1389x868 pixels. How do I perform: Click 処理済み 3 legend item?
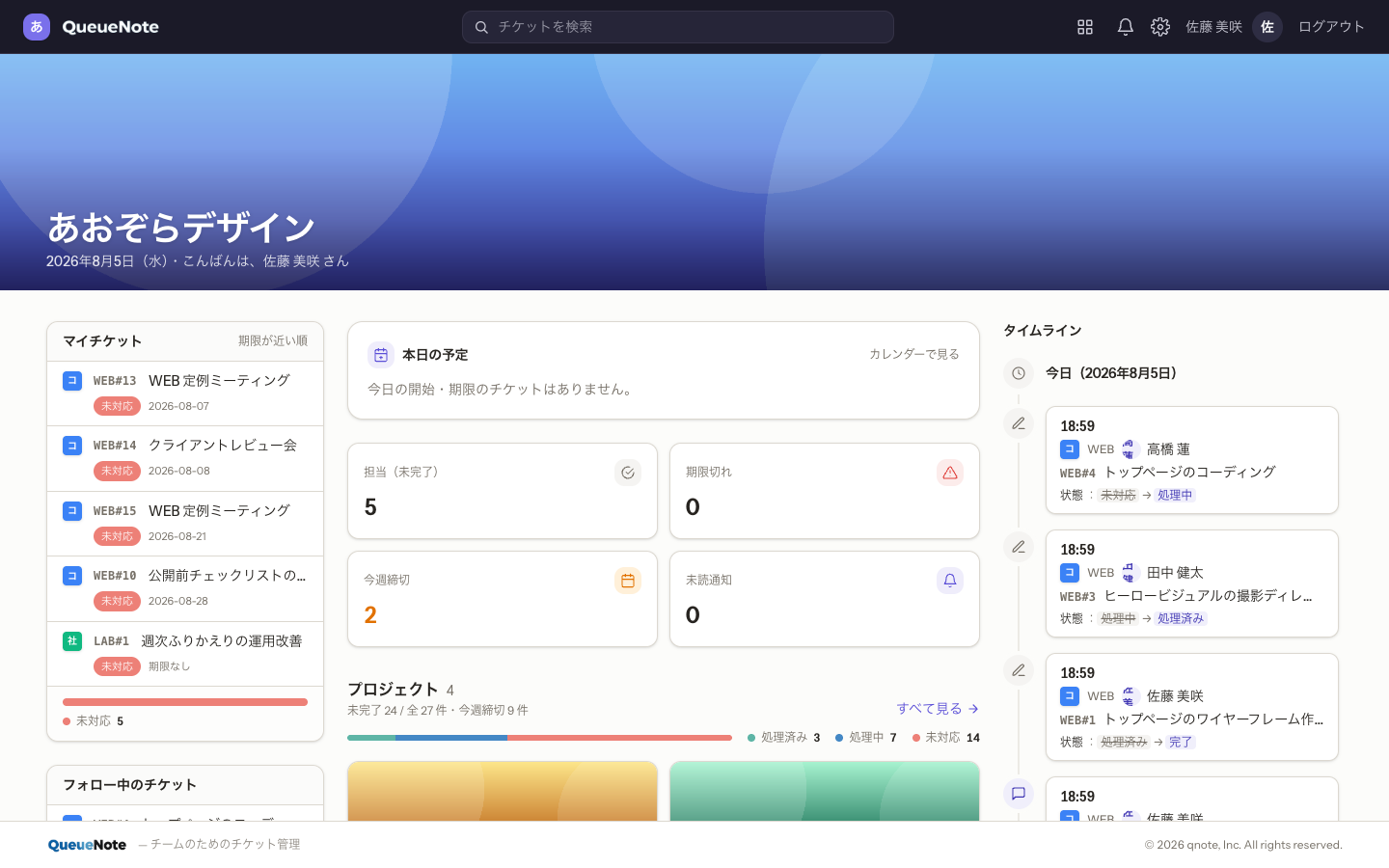[783, 738]
